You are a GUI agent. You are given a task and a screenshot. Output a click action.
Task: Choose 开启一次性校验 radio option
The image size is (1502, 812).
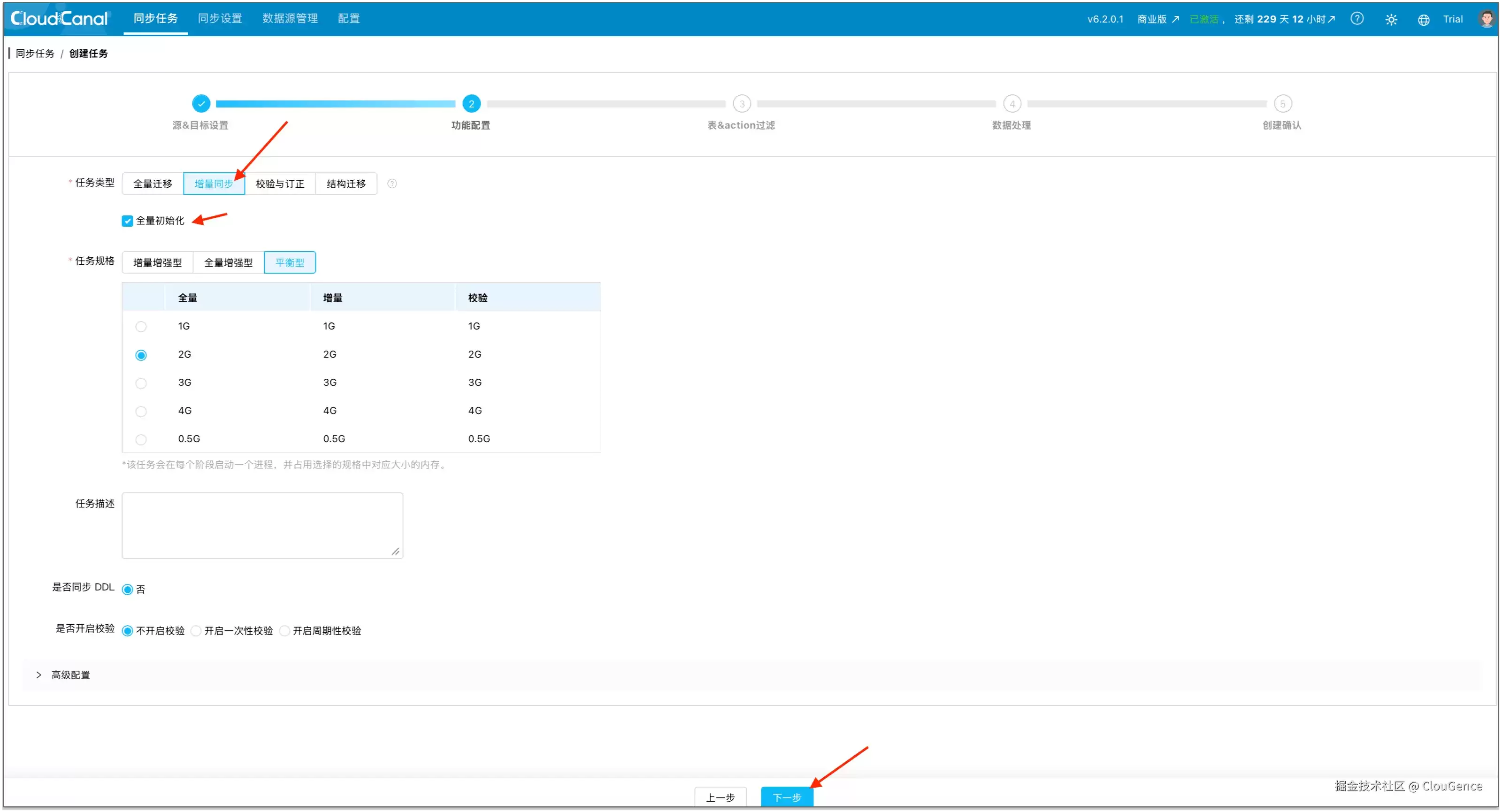(x=196, y=631)
